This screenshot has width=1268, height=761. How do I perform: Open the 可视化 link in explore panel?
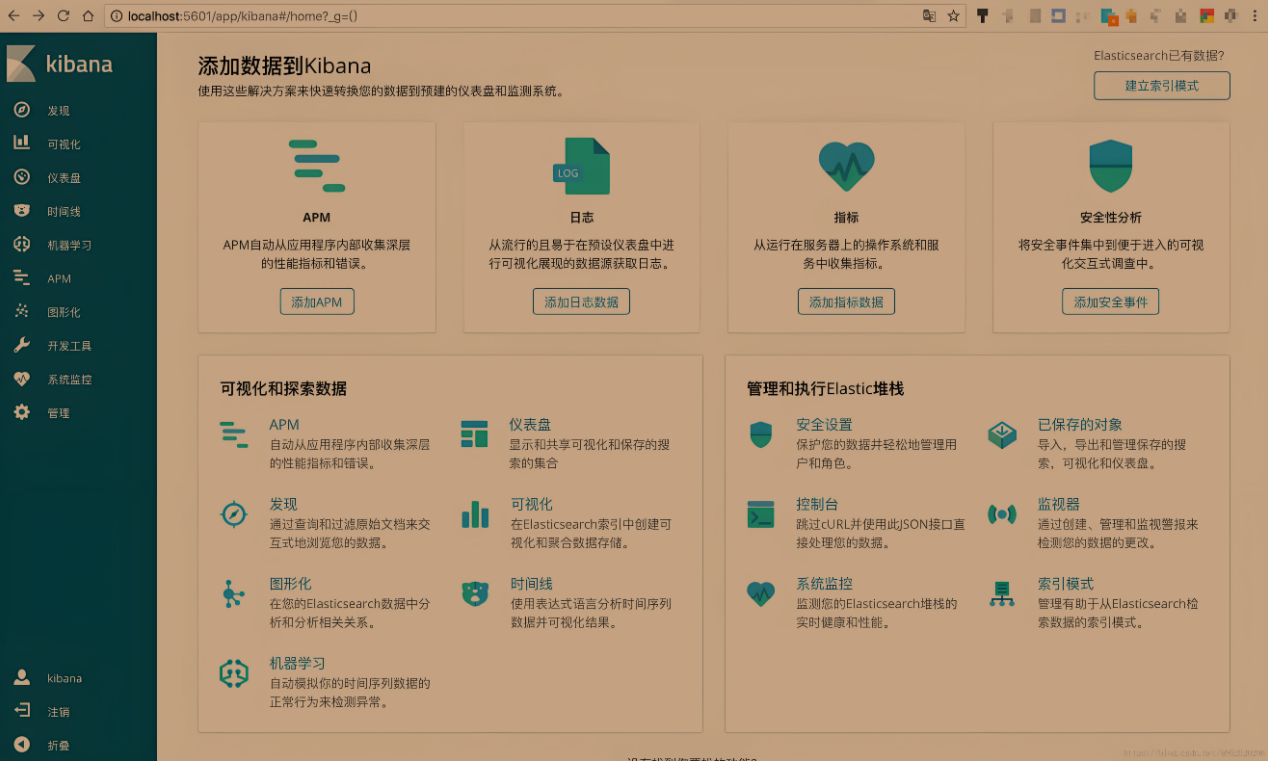[531, 505]
